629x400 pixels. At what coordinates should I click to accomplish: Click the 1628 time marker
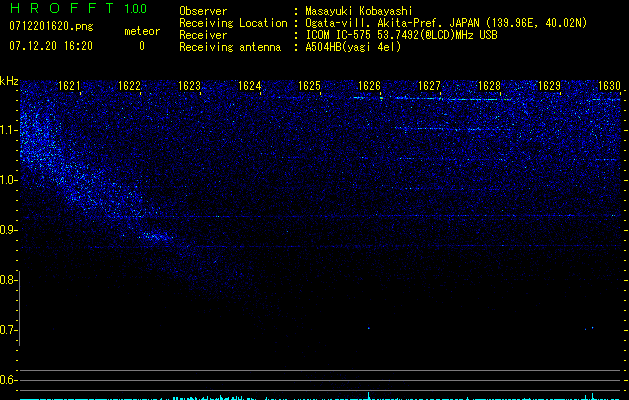click(x=489, y=86)
